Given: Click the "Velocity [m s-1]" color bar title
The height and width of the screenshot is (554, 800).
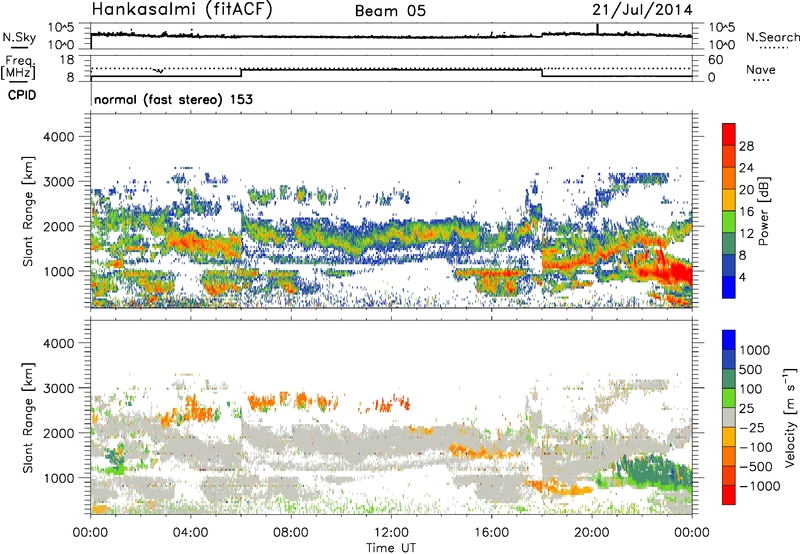Looking at the screenshot, I should click(x=790, y=418).
